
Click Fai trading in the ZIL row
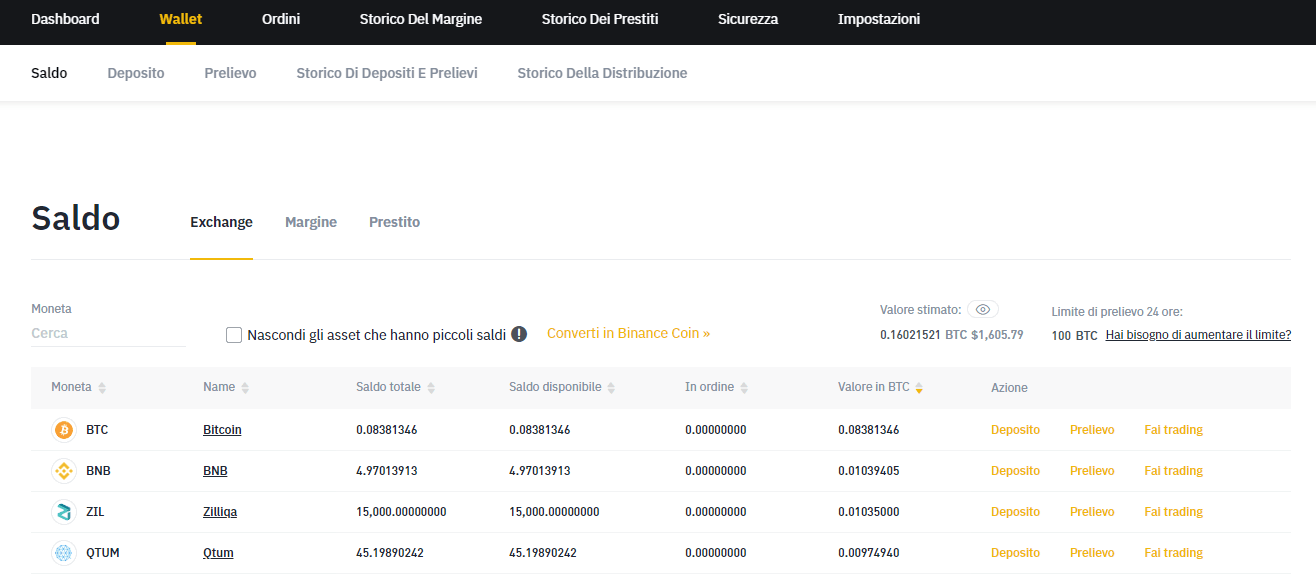pyautogui.click(x=1173, y=512)
